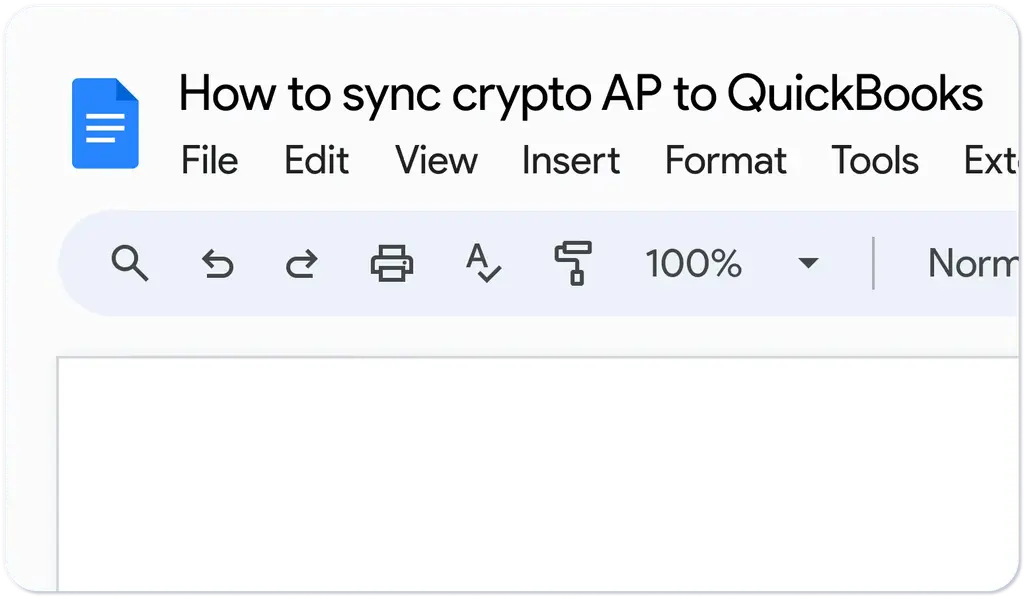
Task: Run spelling and grammar check icon
Action: tap(484, 264)
